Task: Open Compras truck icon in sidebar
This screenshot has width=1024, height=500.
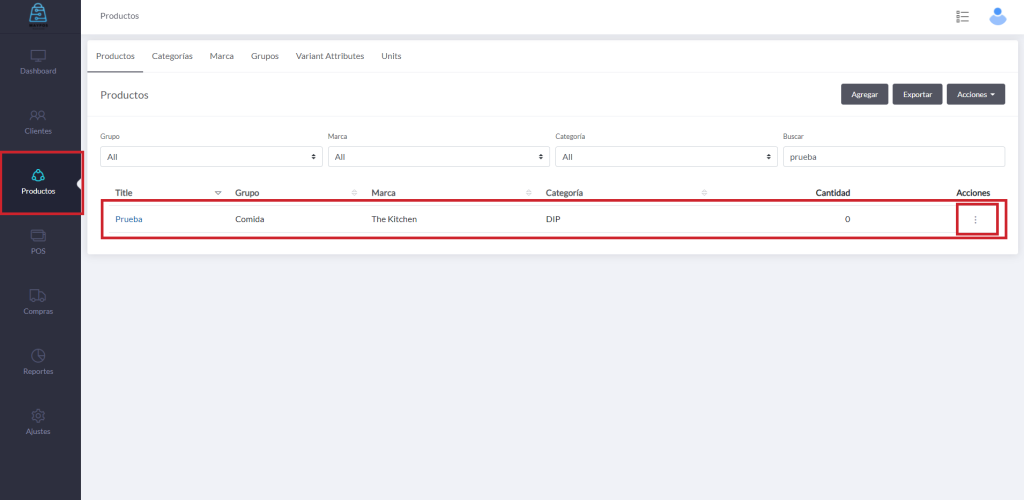Action: pyautogui.click(x=38, y=296)
